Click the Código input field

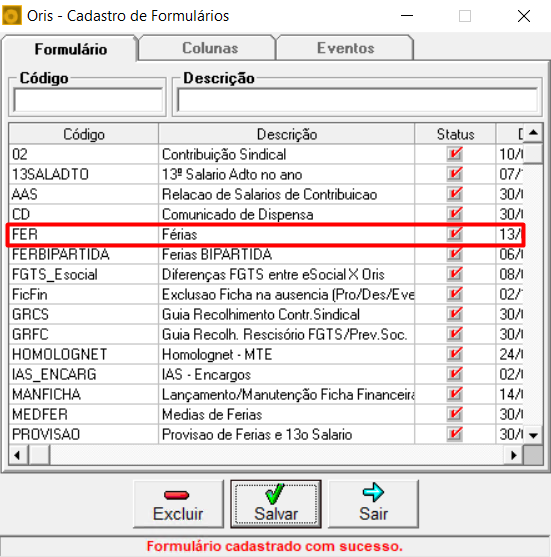tap(88, 100)
